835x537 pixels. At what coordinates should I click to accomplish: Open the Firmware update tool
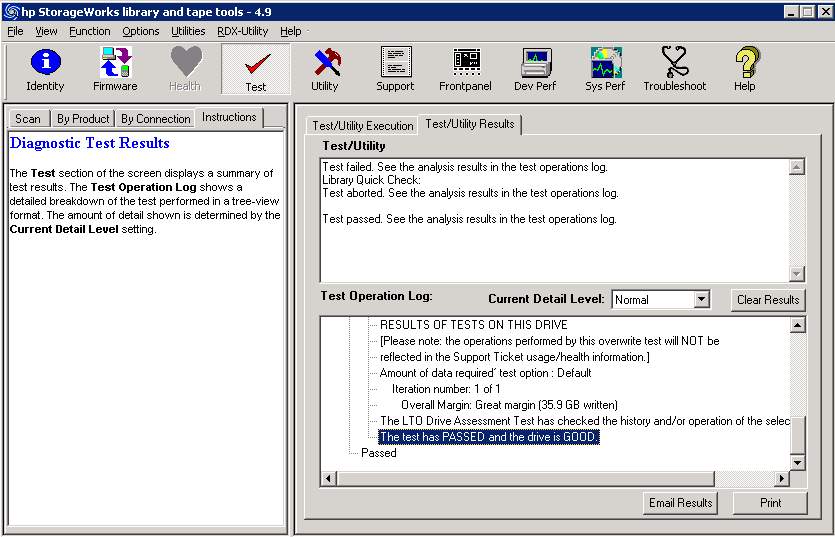click(x=115, y=69)
